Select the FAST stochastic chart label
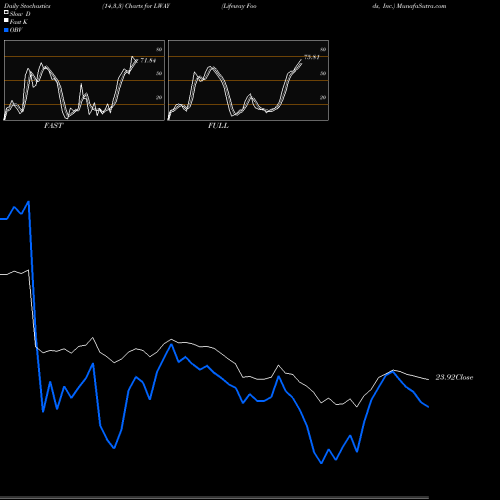The width and height of the screenshot is (500, 500). point(53,126)
